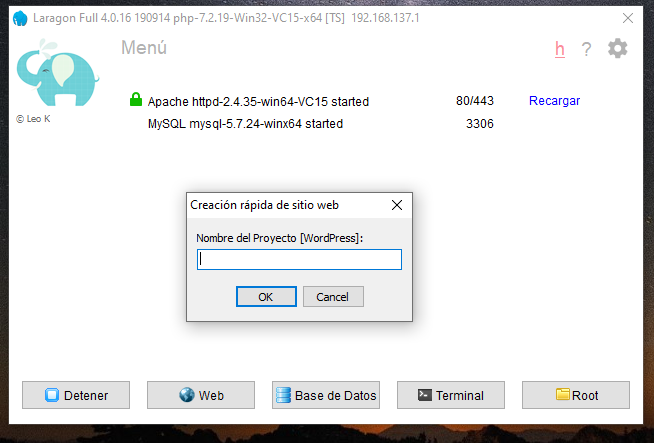Screen dimensions: 654x443
Task: Confirm the dialog with OK
Action: click(x=266, y=297)
